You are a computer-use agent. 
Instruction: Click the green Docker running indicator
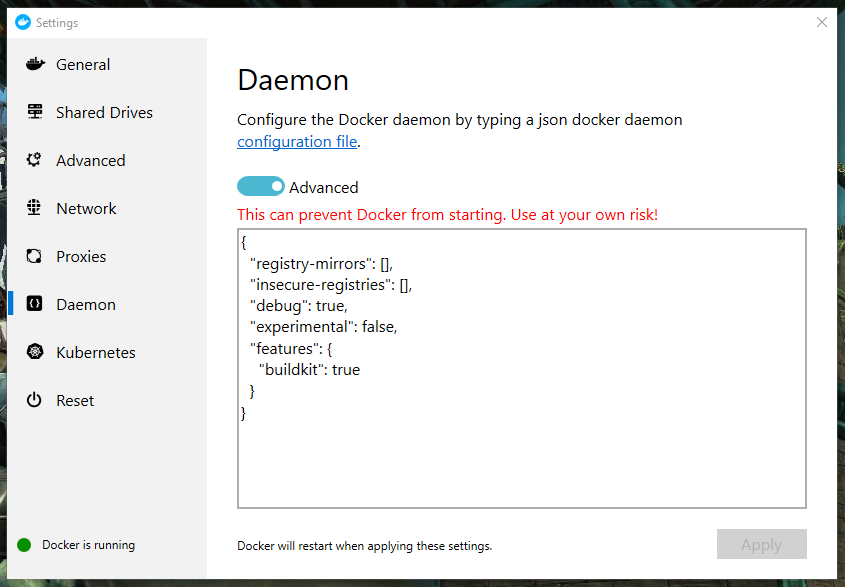[x=26, y=545]
